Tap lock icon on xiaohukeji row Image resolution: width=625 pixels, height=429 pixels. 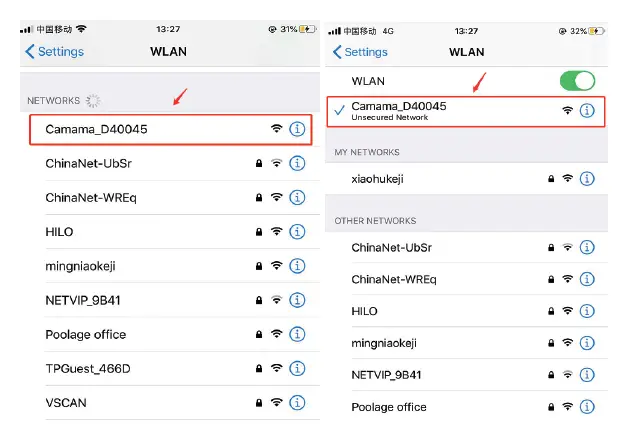pos(551,179)
